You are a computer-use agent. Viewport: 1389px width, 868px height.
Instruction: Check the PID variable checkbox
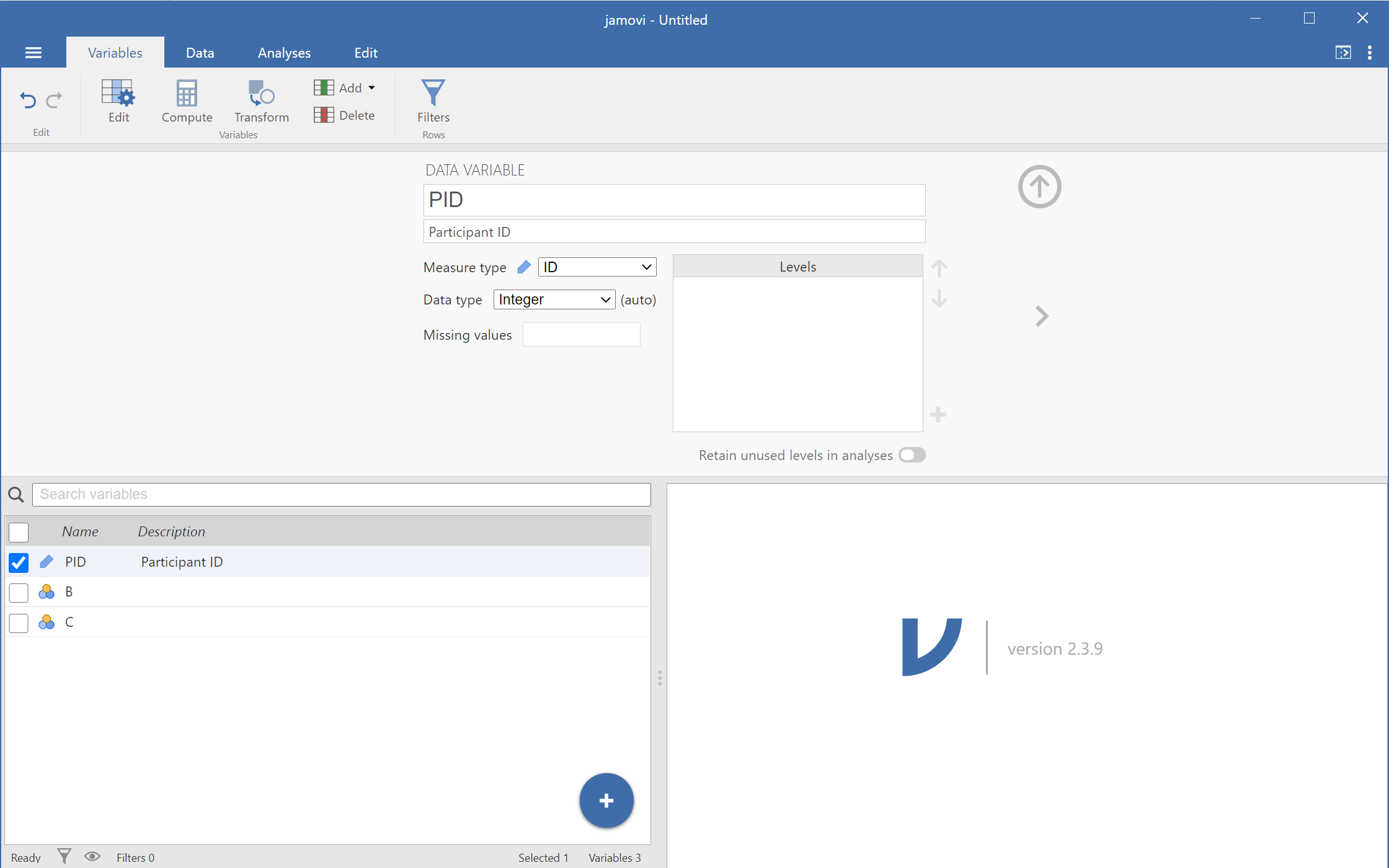click(x=18, y=561)
